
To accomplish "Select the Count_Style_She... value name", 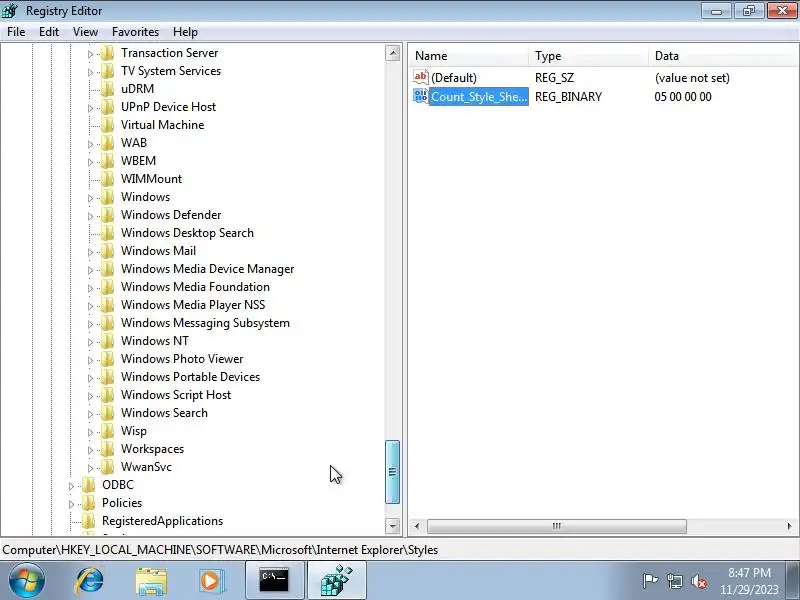I will (x=479, y=96).
